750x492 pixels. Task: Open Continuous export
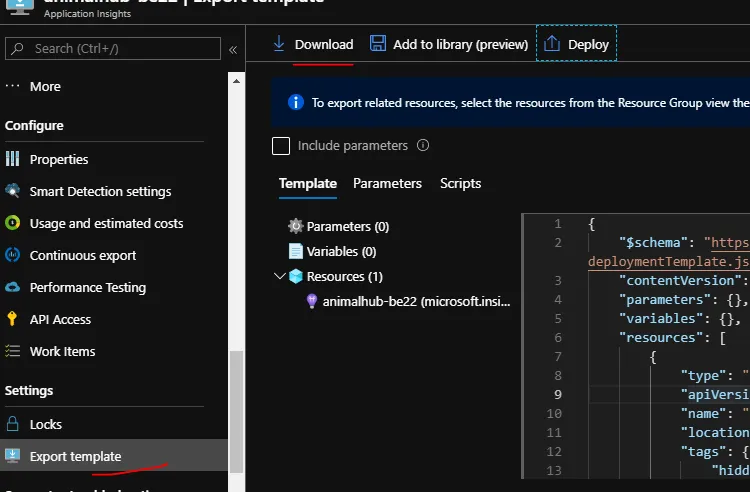[x=83, y=255]
